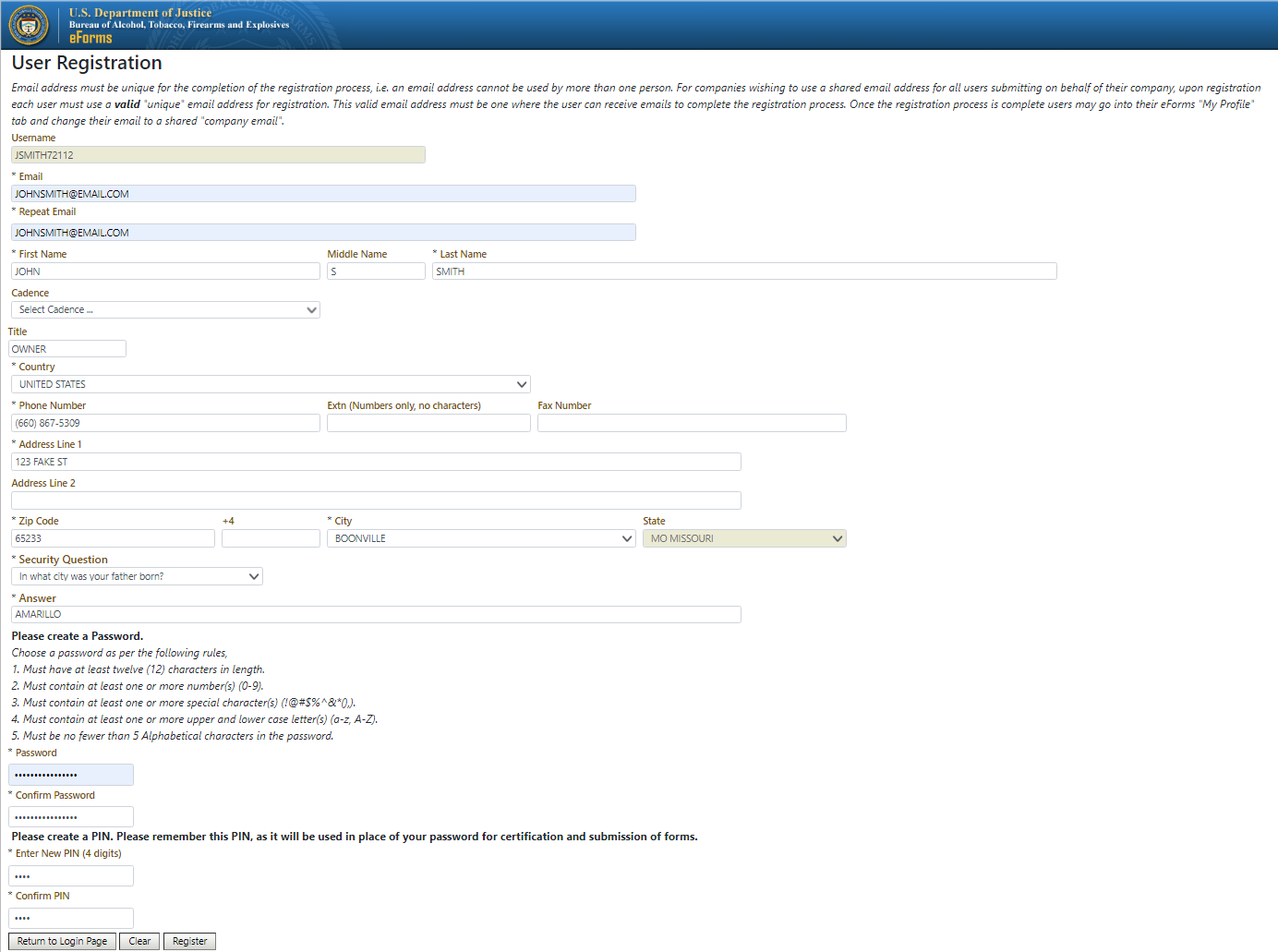The image size is (1278, 952).
Task: Click the Register button
Action: point(188,940)
